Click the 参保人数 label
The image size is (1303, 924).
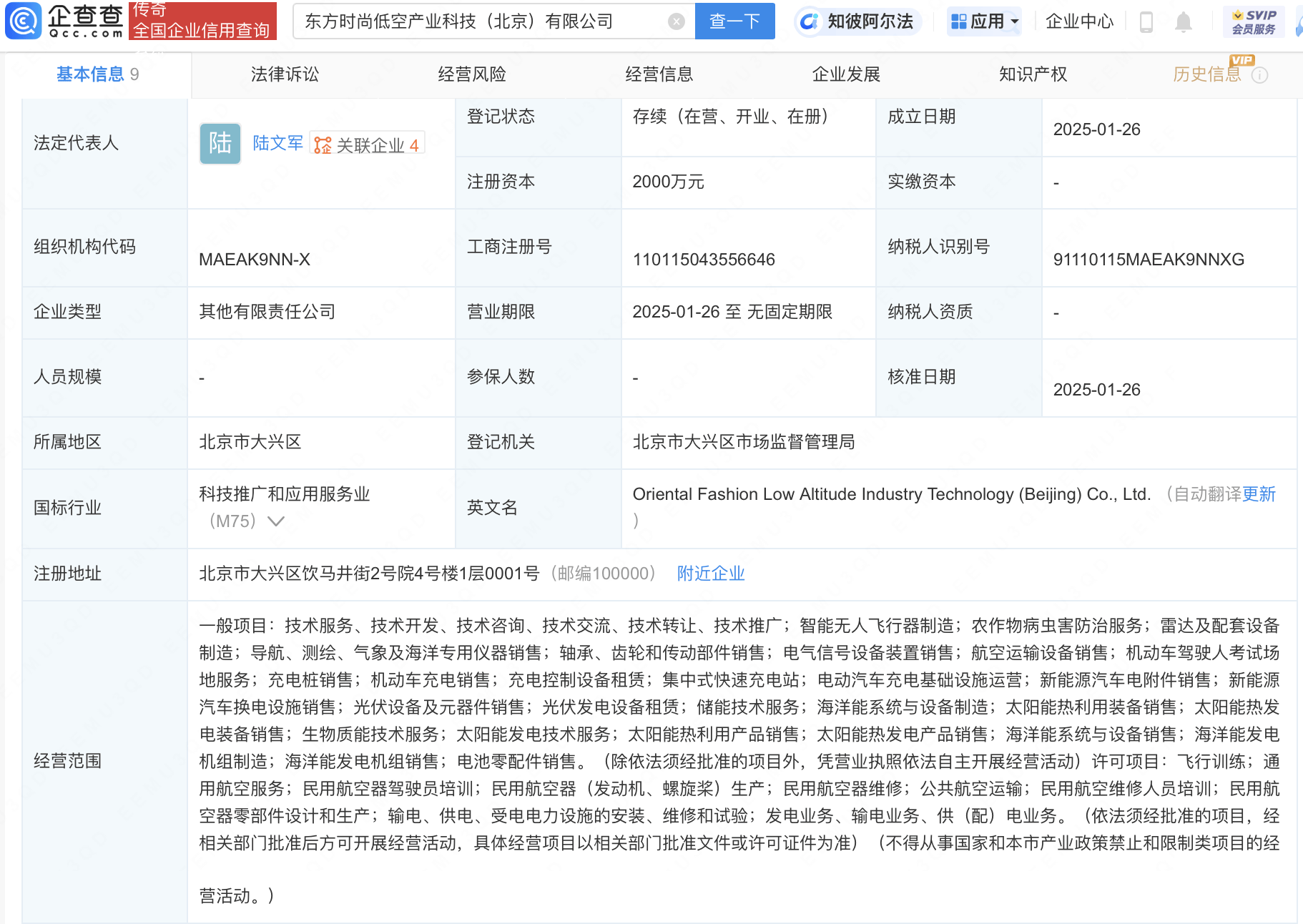[x=501, y=377]
